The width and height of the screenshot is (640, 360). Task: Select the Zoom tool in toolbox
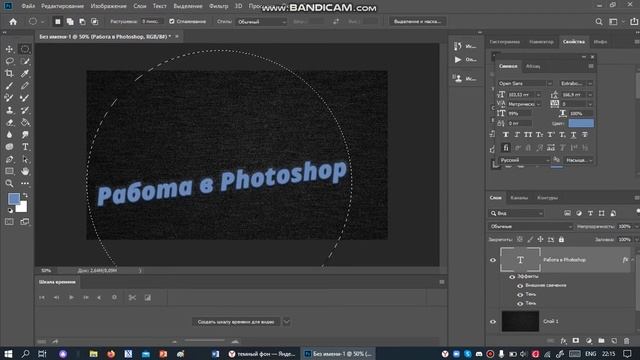[9, 184]
